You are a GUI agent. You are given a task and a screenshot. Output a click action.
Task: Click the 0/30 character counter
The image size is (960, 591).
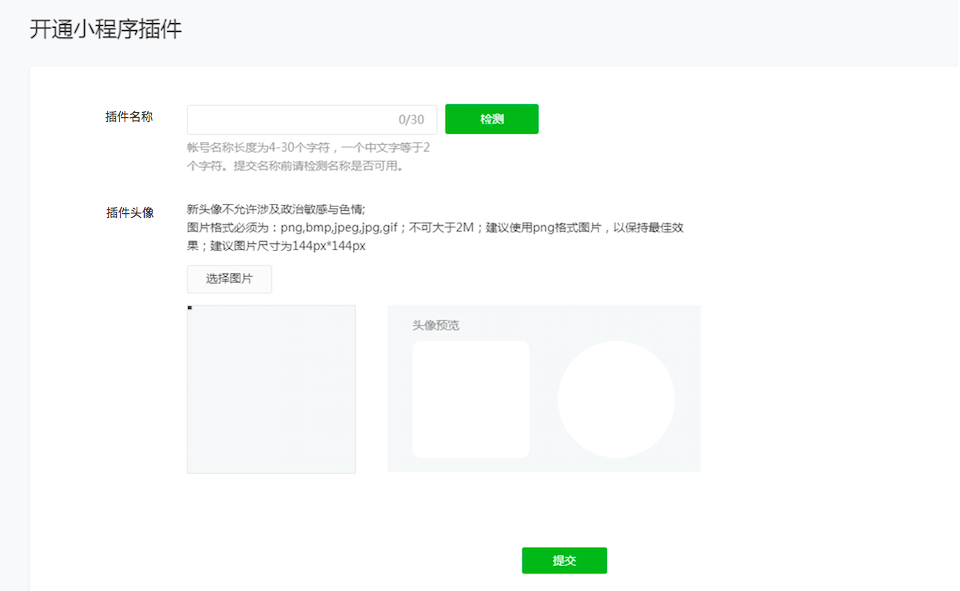click(412, 118)
